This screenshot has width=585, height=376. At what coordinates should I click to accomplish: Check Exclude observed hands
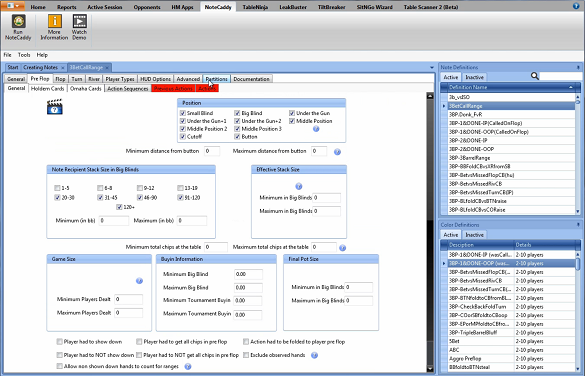coord(246,355)
